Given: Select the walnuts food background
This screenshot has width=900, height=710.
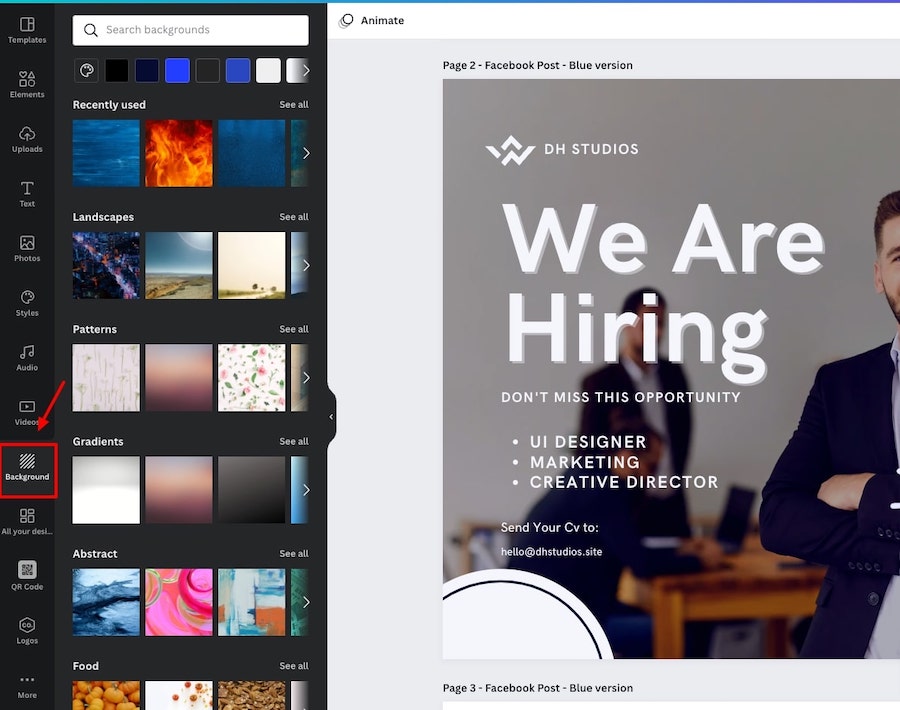Looking at the screenshot, I should (x=251, y=695).
